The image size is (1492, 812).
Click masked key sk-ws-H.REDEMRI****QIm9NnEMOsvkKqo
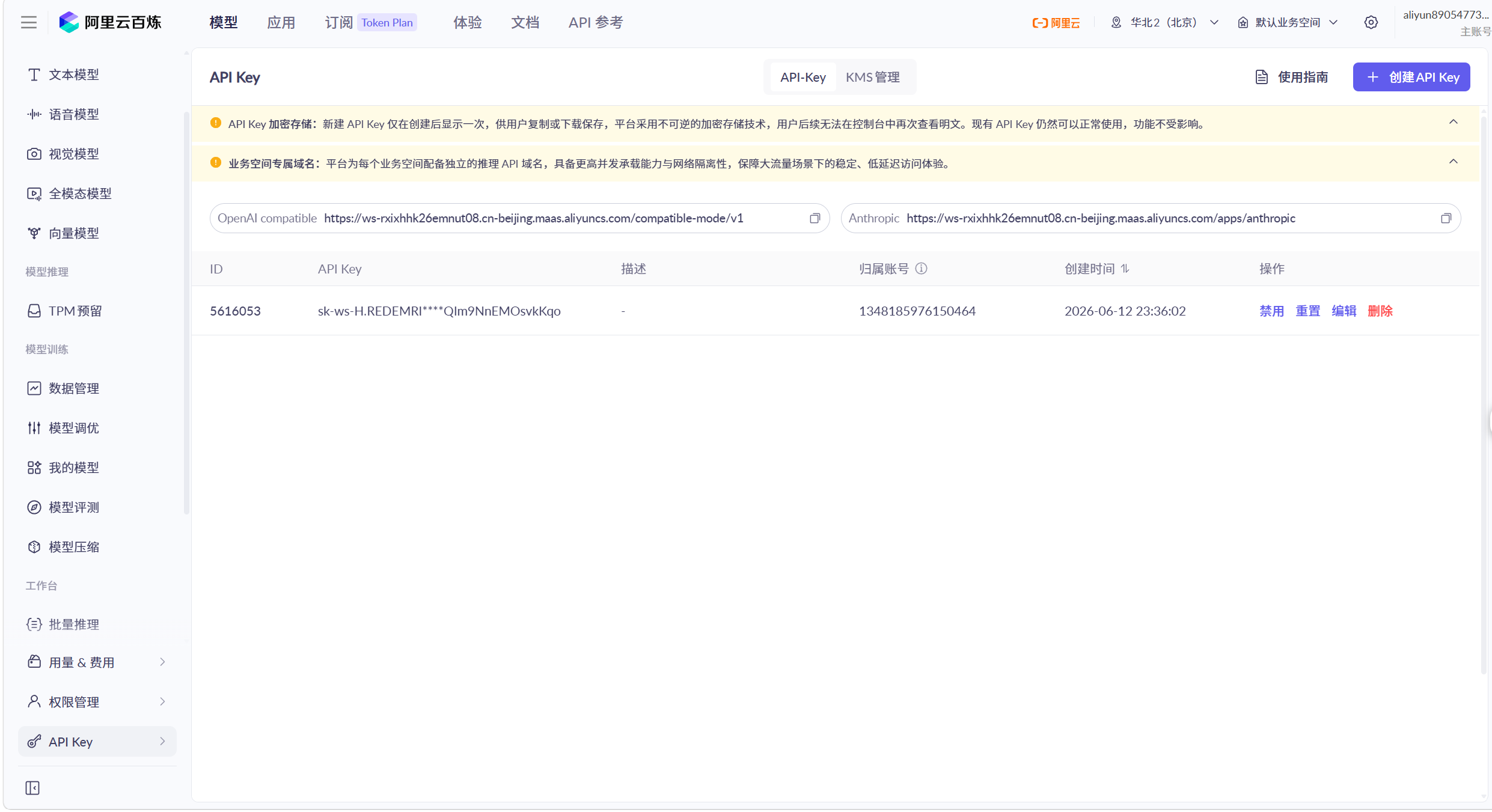pyautogui.click(x=439, y=311)
